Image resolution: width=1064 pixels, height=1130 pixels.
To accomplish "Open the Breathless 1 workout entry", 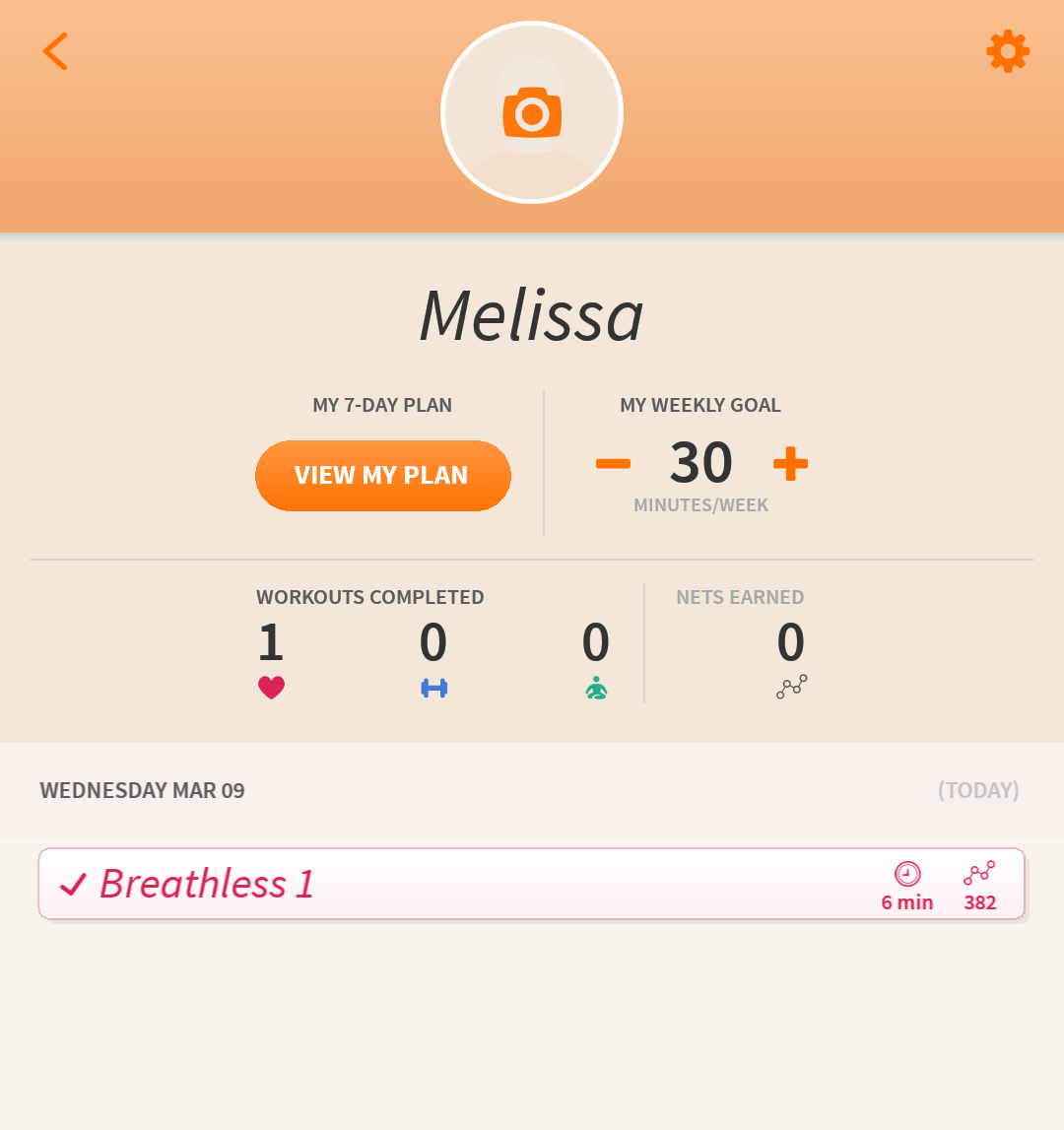I will click(532, 884).
